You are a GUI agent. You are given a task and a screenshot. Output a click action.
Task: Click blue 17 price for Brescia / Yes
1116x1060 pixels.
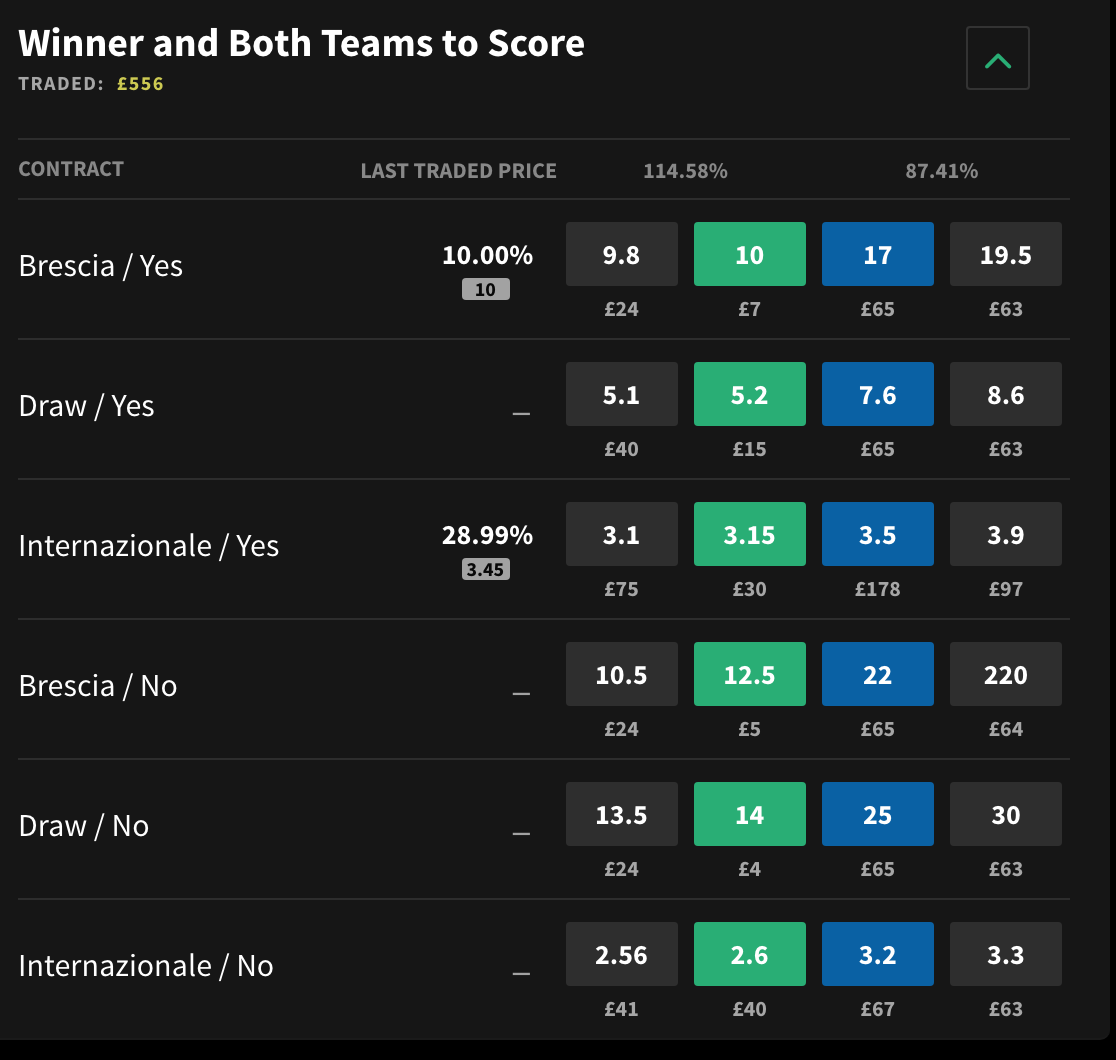click(877, 255)
